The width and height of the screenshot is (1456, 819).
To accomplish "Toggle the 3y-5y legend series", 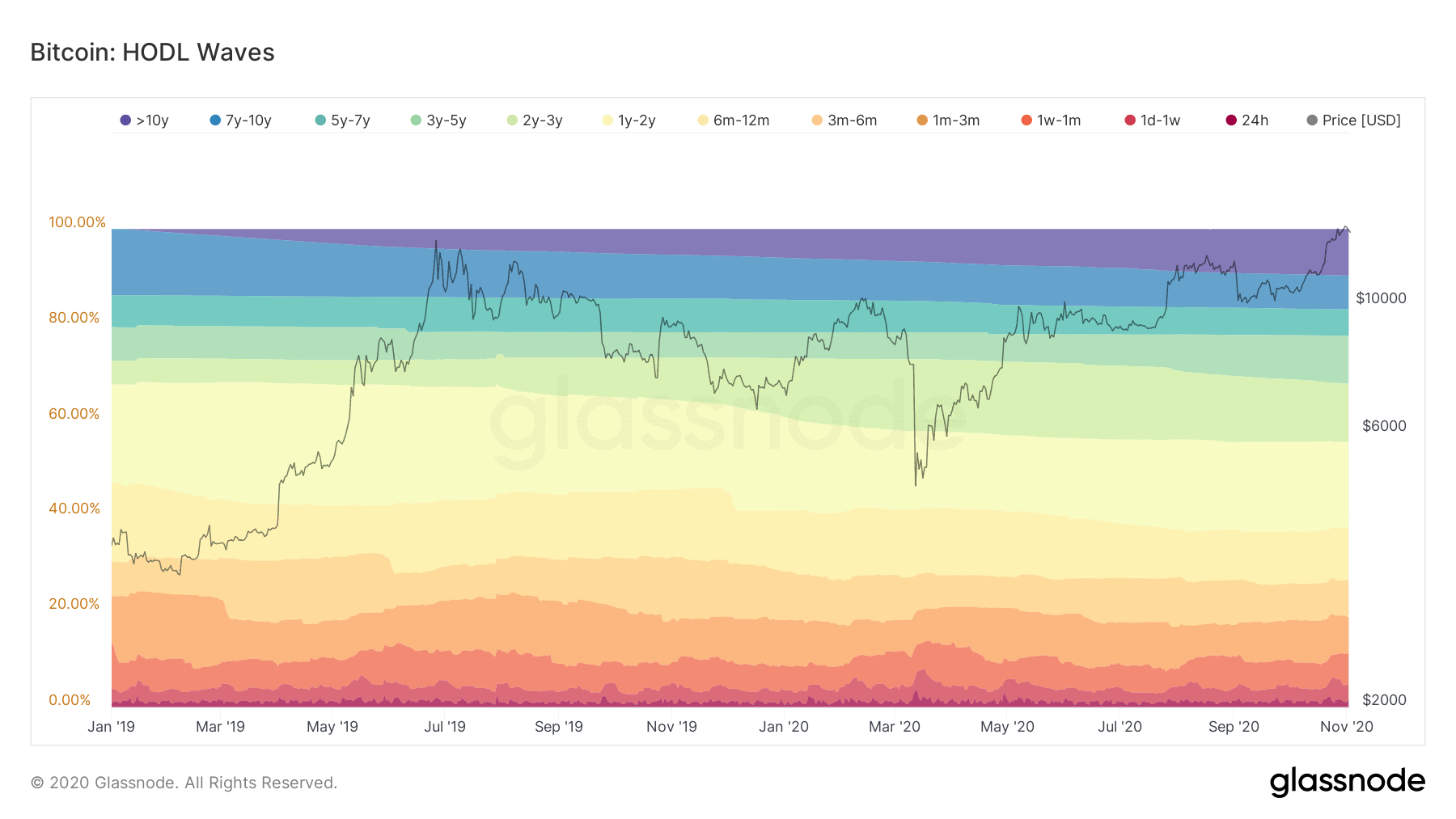I will click(438, 120).
